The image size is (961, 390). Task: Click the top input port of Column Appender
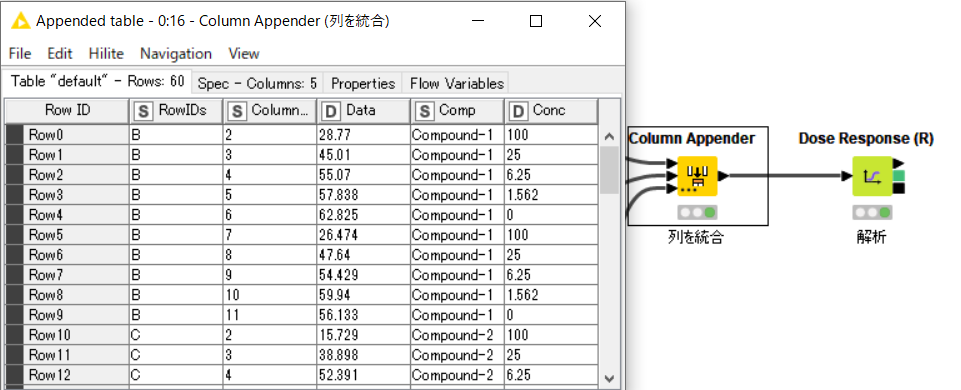tap(672, 164)
